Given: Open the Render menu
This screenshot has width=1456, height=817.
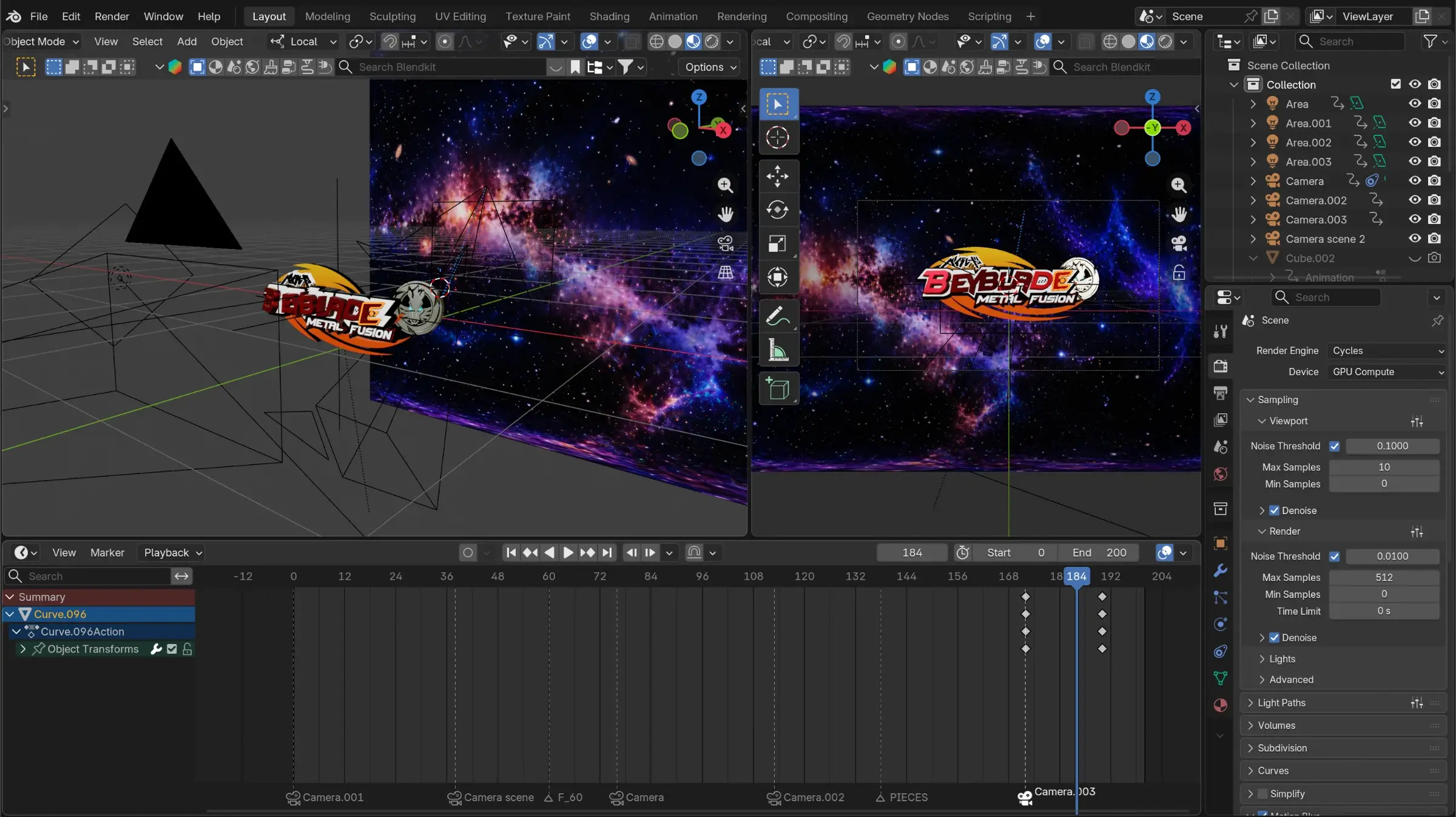Looking at the screenshot, I should [x=112, y=16].
